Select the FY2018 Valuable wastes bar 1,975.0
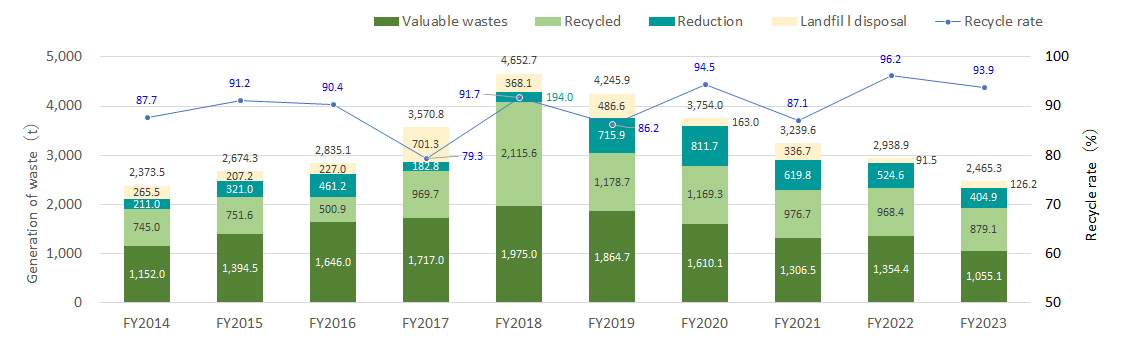This screenshot has height=361, width=1122. tap(519, 254)
